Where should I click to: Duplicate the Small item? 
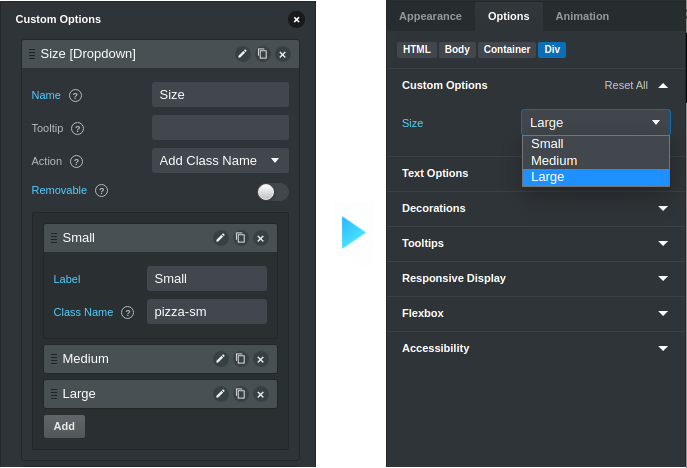[x=241, y=238]
